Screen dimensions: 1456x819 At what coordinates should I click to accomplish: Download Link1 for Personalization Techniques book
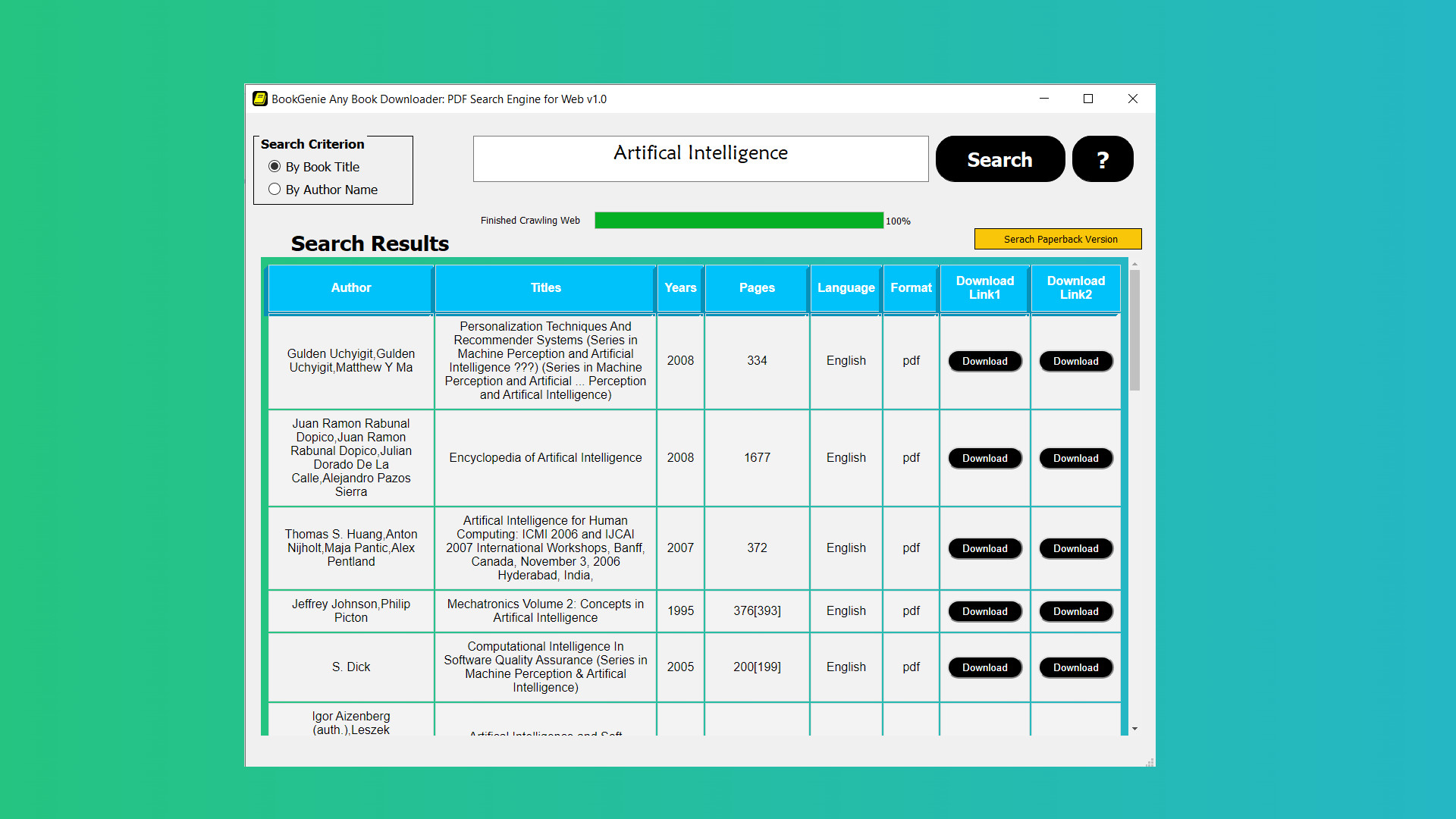(985, 362)
